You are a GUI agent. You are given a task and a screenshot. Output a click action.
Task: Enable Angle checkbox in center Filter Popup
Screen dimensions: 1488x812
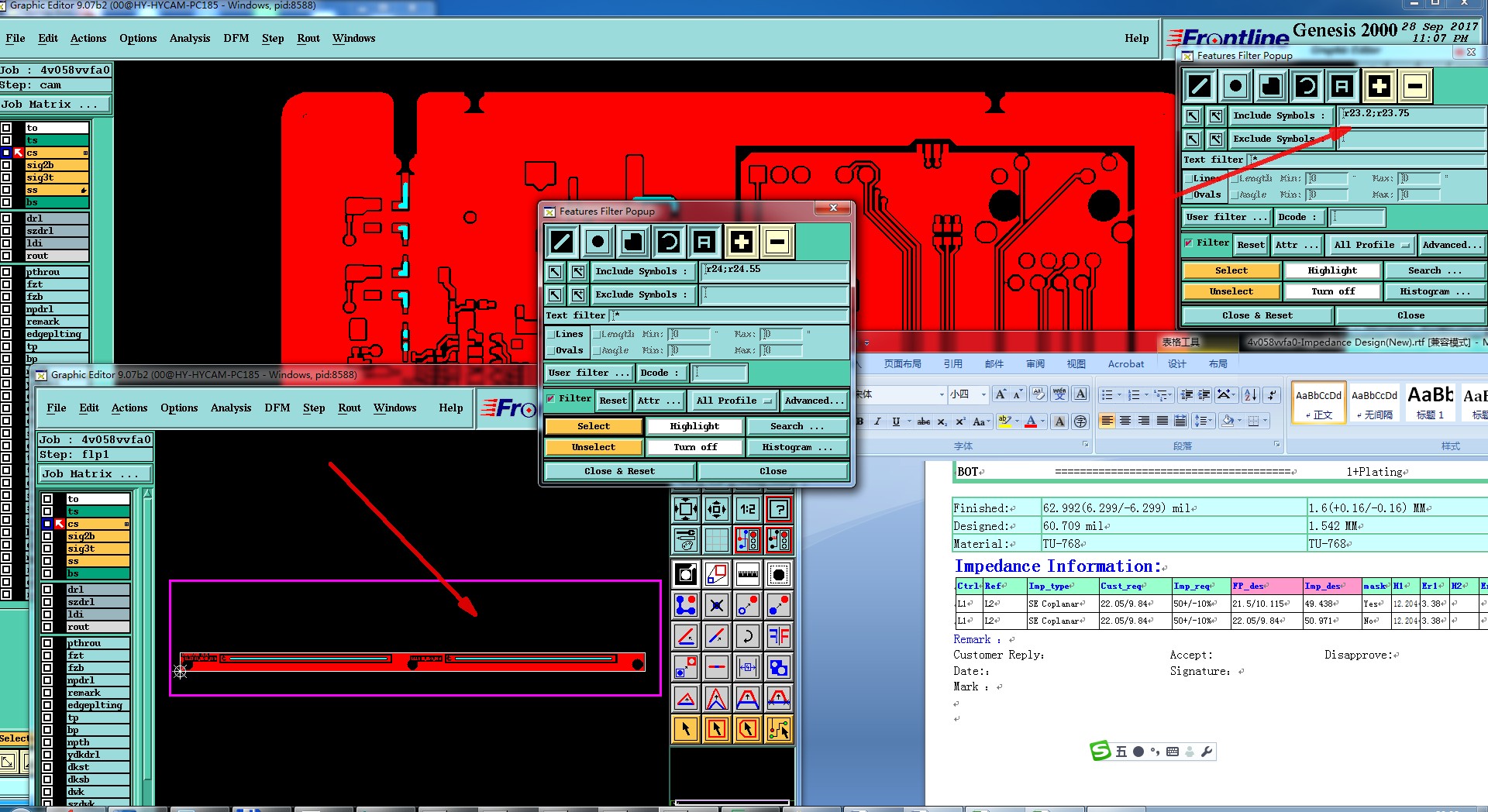597,350
